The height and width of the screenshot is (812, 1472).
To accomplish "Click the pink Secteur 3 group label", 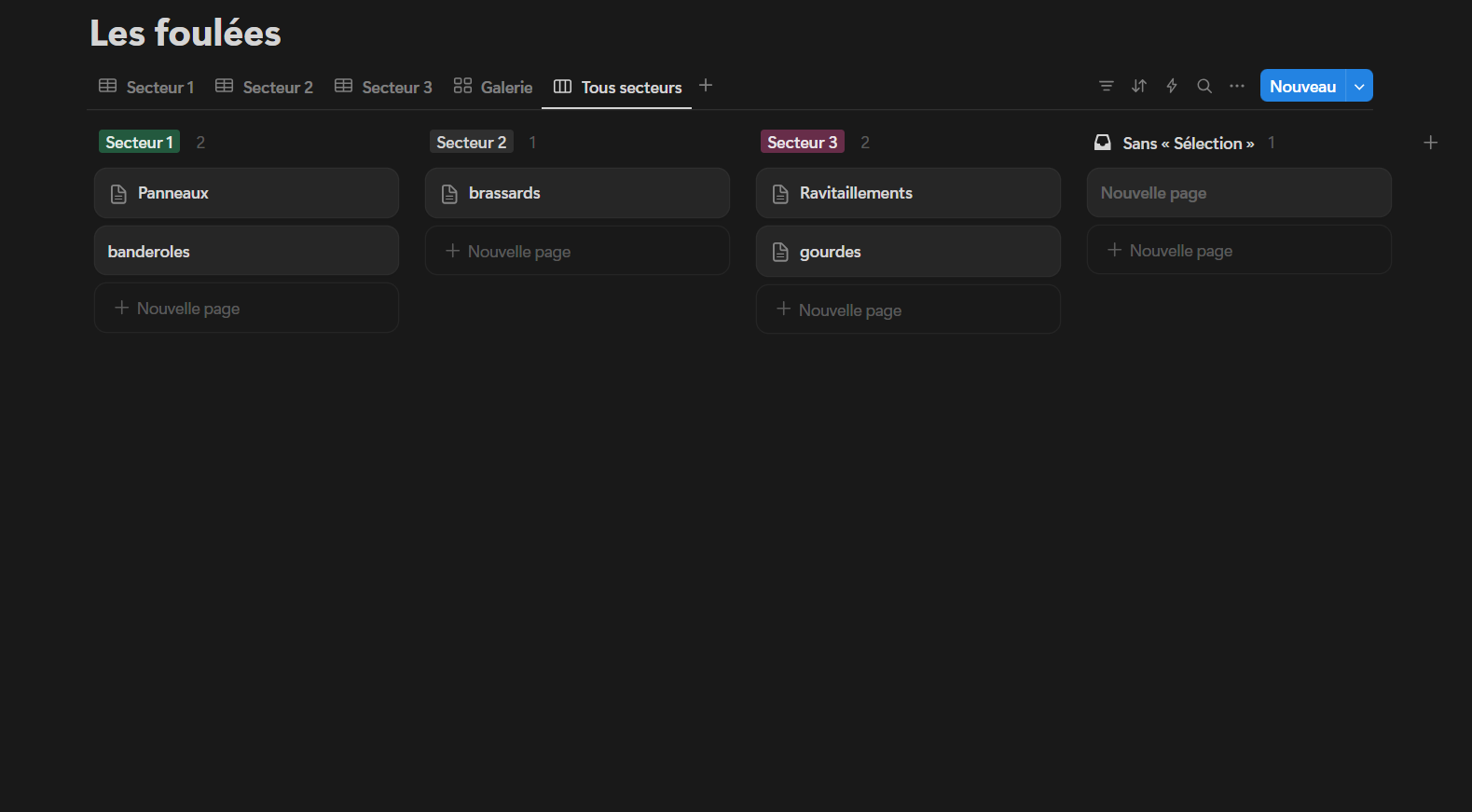I will pyautogui.click(x=802, y=142).
